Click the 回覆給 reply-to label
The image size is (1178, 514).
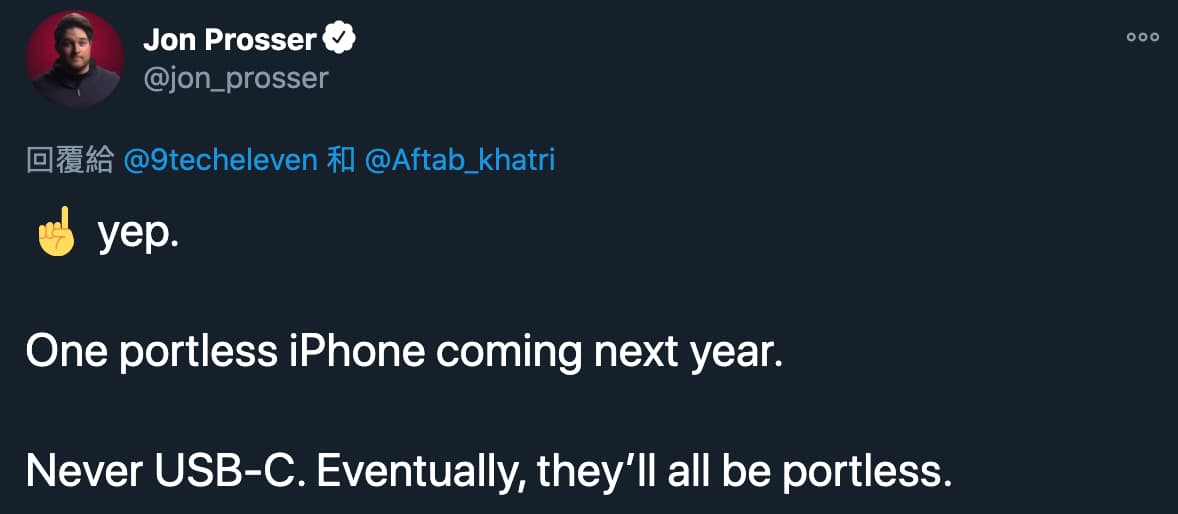pyautogui.click(x=69, y=160)
